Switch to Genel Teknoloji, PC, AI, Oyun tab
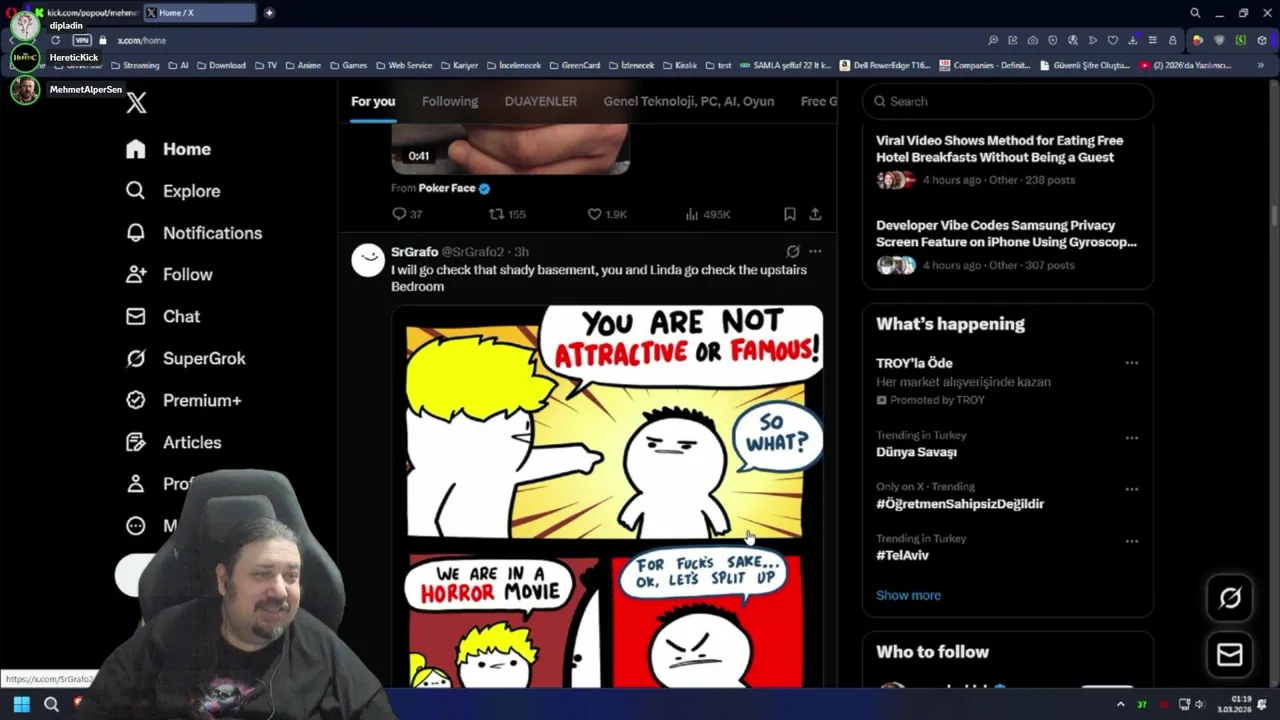Viewport: 1280px width, 720px height. 689,101
